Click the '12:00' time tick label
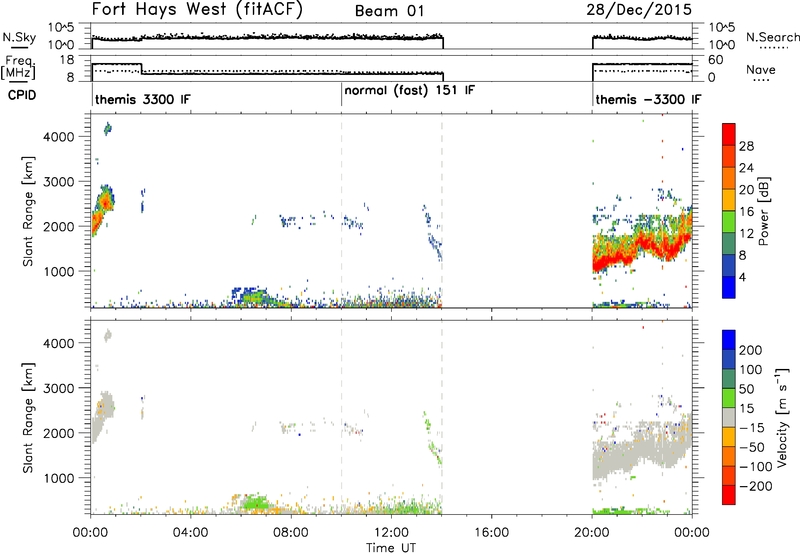Screen dimensions: 800x554 click(x=391, y=533)
